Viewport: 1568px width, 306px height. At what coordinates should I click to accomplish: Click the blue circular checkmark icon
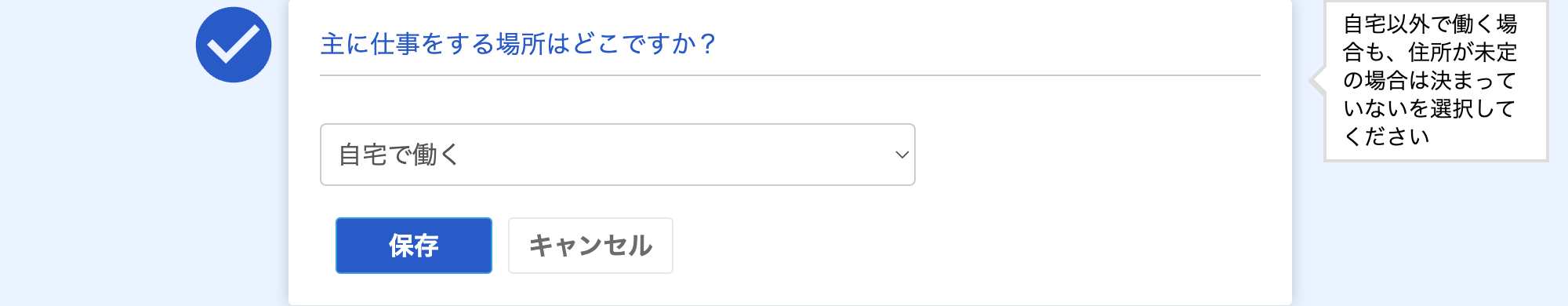(x=234, y=45)
